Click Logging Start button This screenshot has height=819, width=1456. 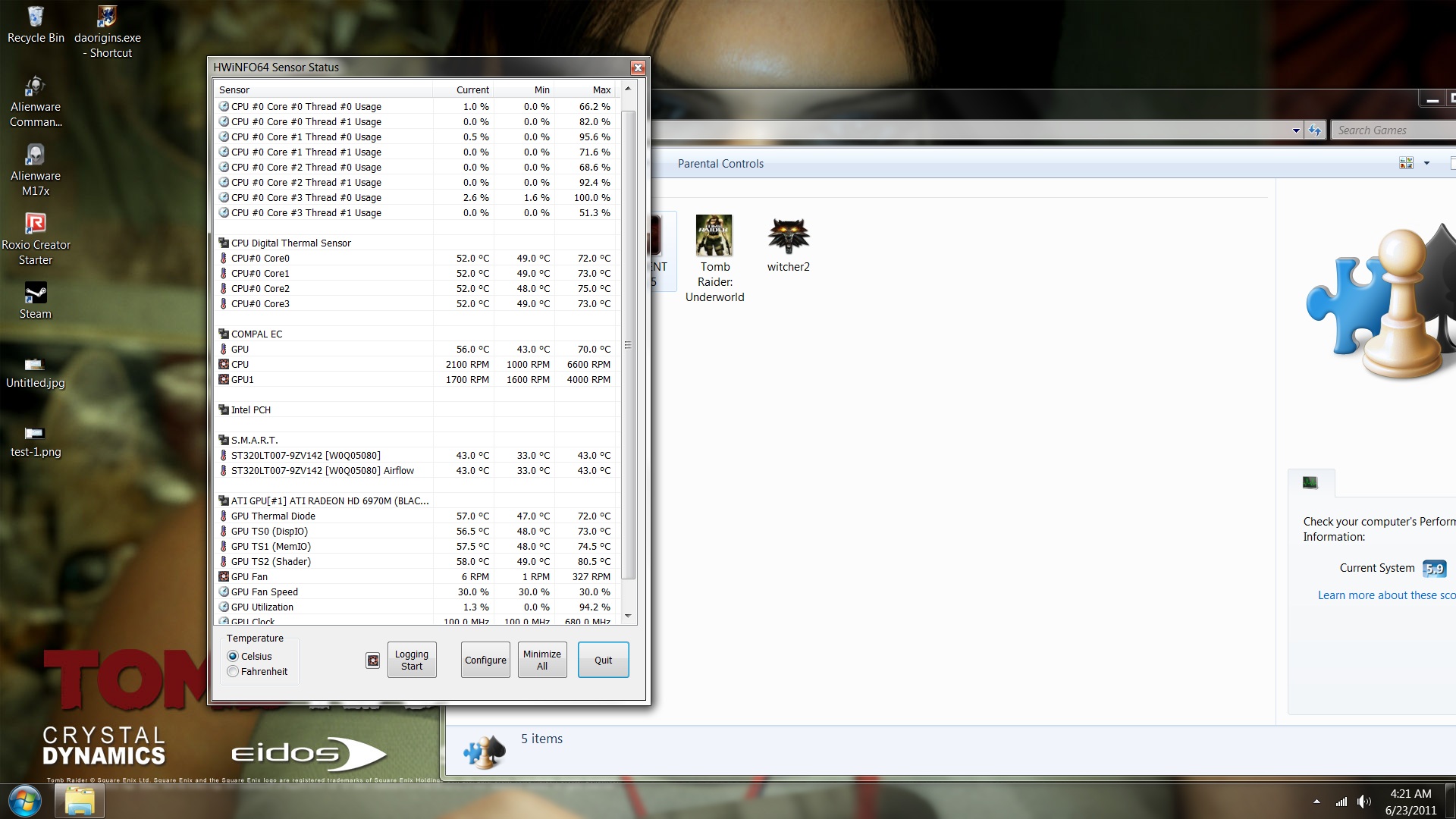click(x=412, y=661)
